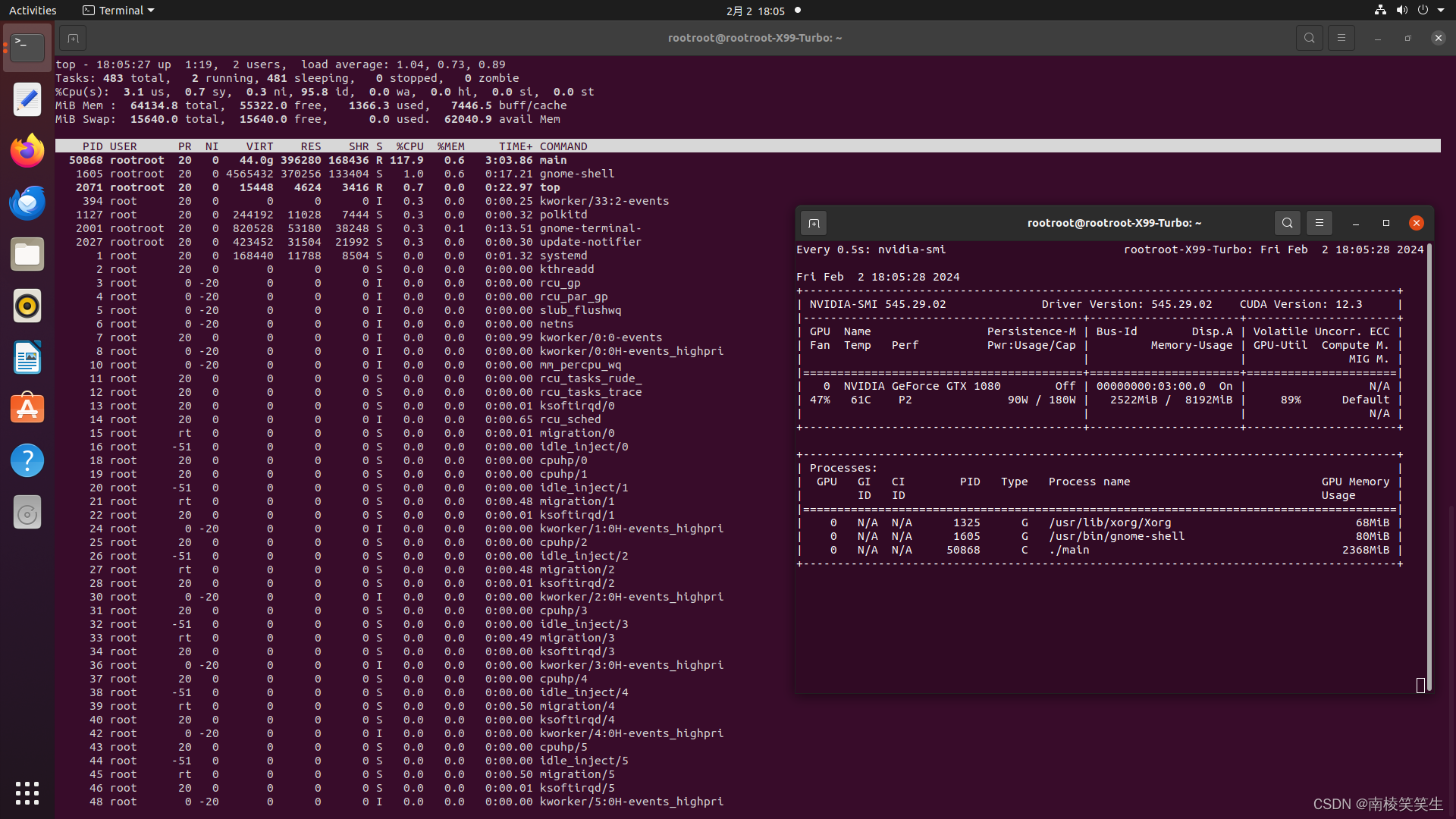Launch LibreOffice Writer from dock
This screenshot has height=819, width=1456.
(27, 357)
